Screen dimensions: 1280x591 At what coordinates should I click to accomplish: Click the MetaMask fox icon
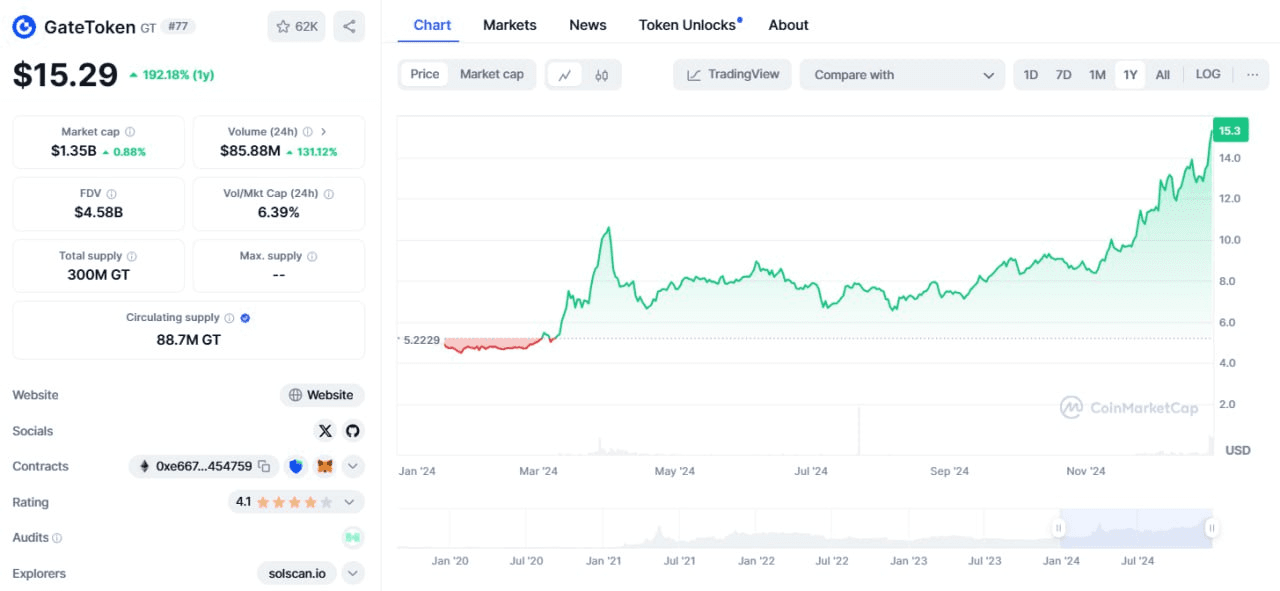pyautogui.click(x=325, y=466)
